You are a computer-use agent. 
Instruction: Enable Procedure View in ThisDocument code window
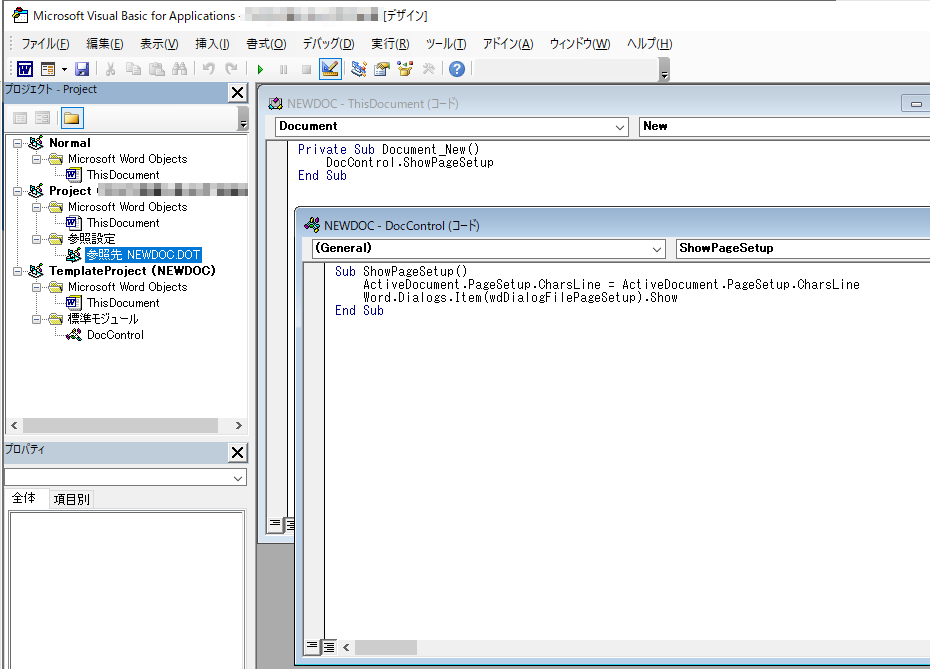(x=275, y=524)
